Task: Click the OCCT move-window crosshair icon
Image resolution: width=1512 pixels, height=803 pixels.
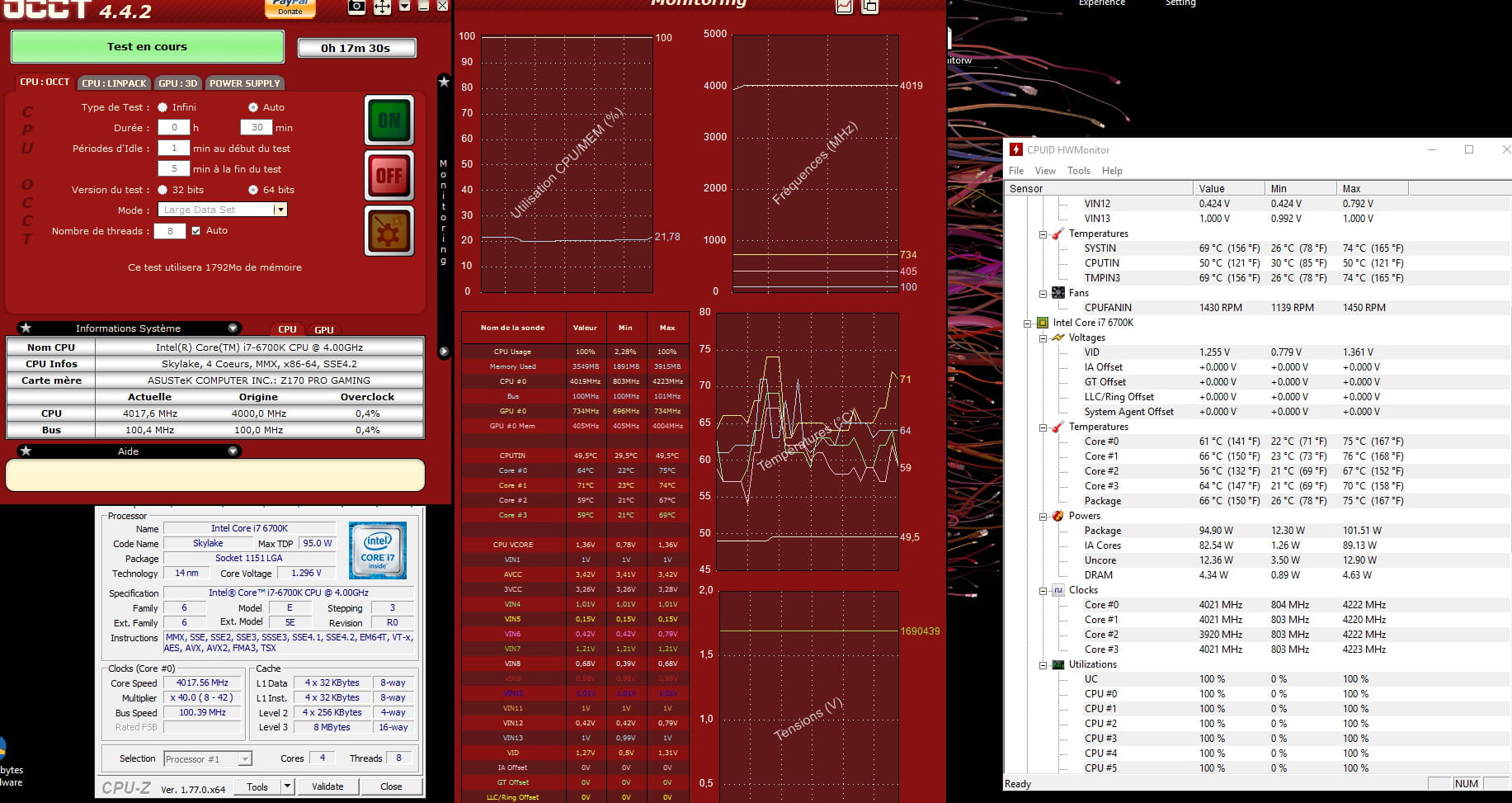Action: coord(382,7)
